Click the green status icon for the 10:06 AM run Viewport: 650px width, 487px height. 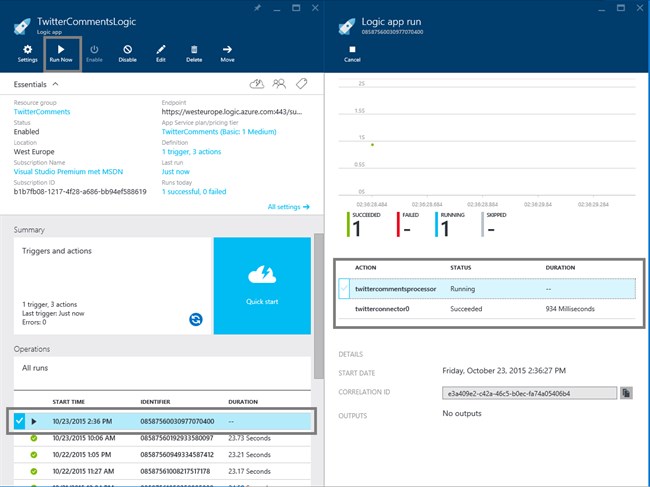(x=34, y=438)
